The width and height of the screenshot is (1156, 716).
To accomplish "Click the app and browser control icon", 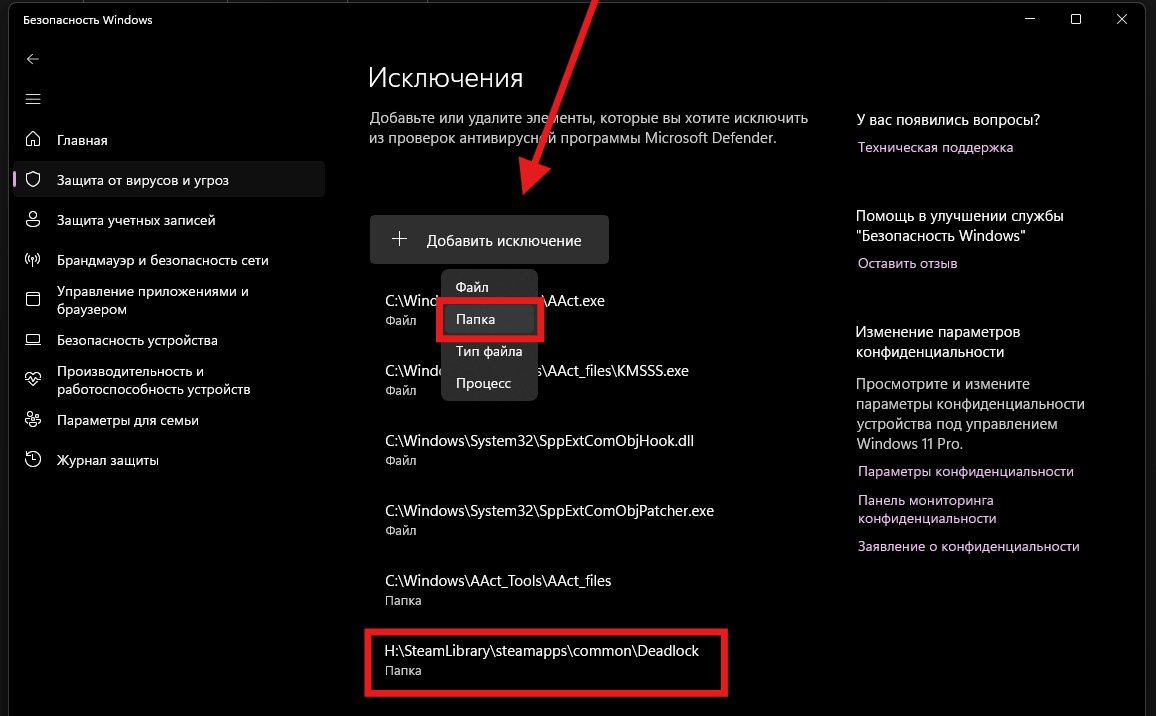I will [32, 299].
